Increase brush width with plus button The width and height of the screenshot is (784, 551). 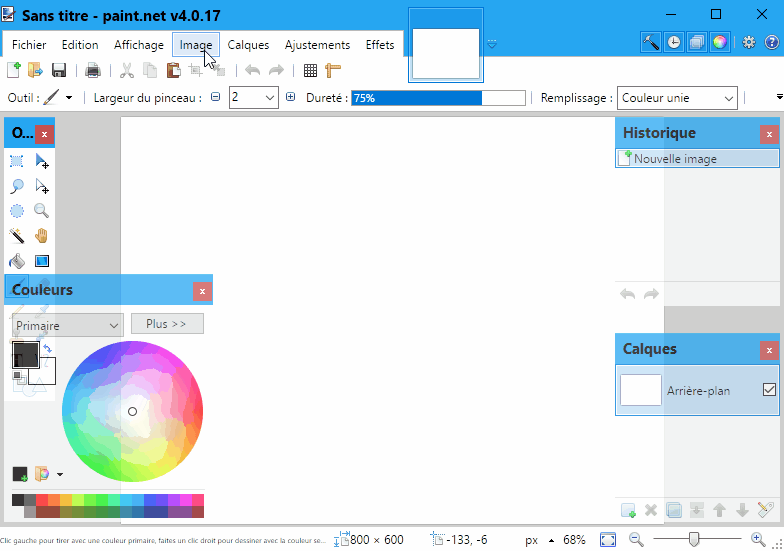[x=290, y=97]
